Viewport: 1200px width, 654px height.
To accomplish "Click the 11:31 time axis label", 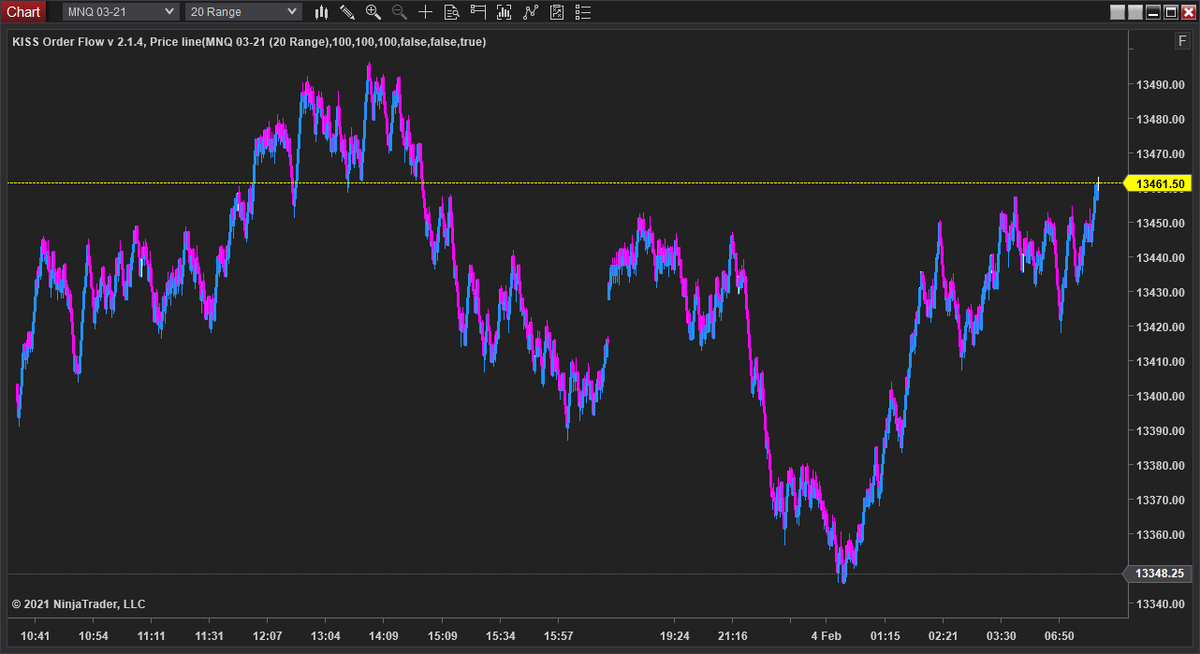I will 210,636.
